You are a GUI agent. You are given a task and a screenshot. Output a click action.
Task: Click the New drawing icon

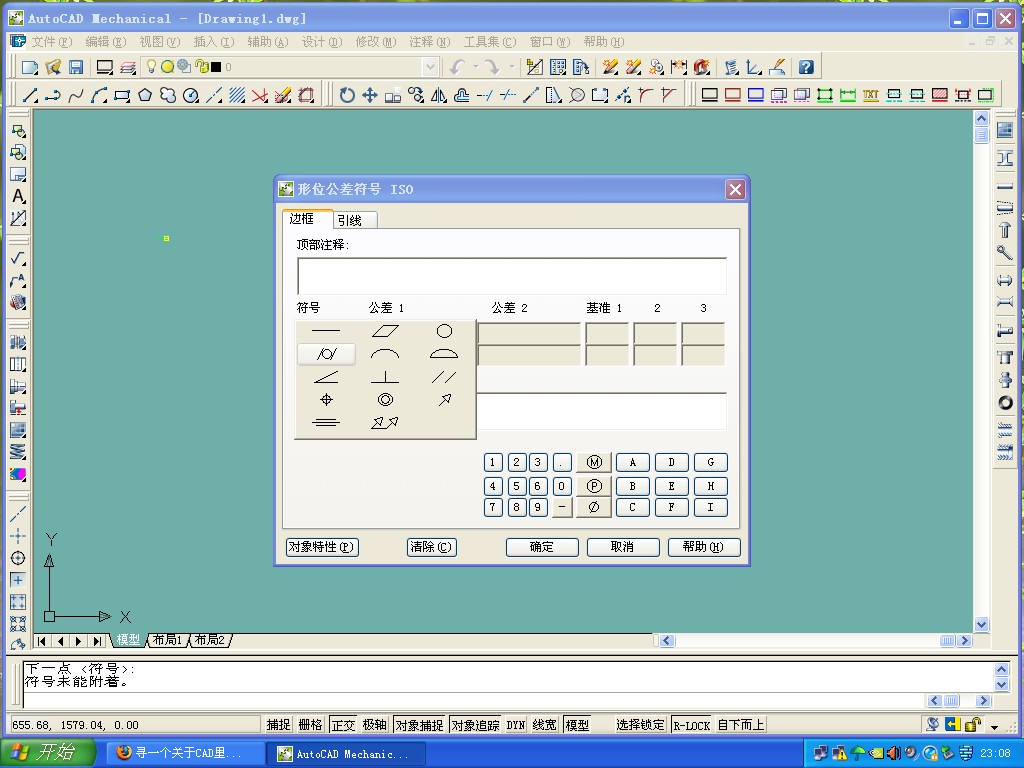coord(29,67)
